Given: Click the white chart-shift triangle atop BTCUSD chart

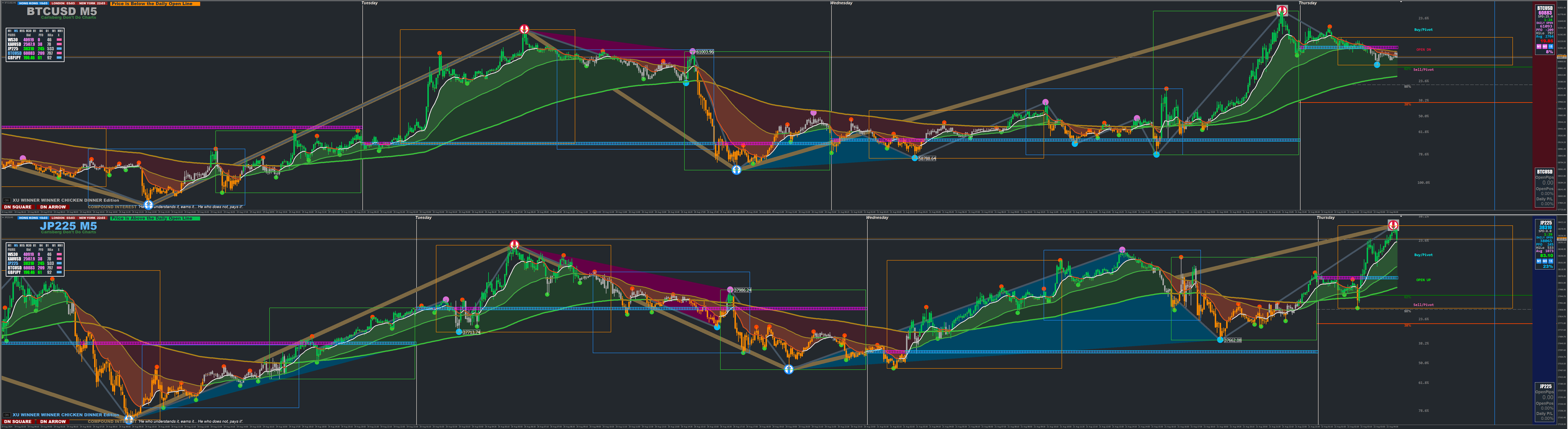Looking at the screenshot, I should point(1401,2).
